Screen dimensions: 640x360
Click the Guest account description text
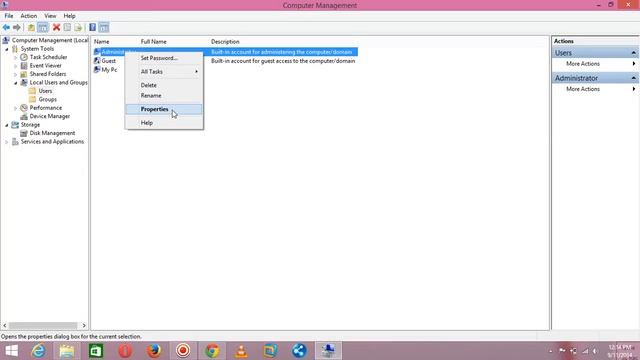click(283, 61)
